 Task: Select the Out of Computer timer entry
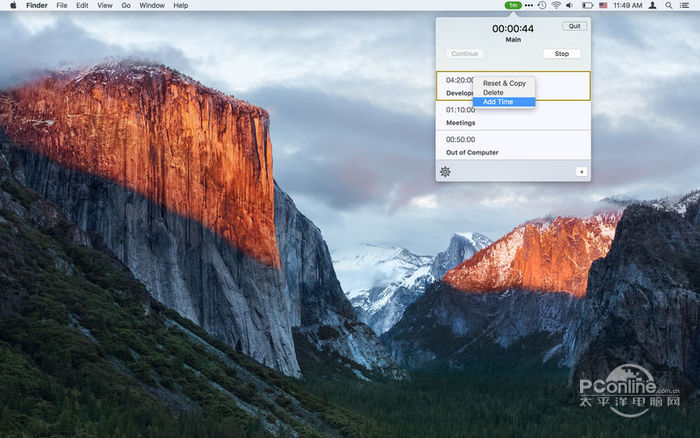513,145
